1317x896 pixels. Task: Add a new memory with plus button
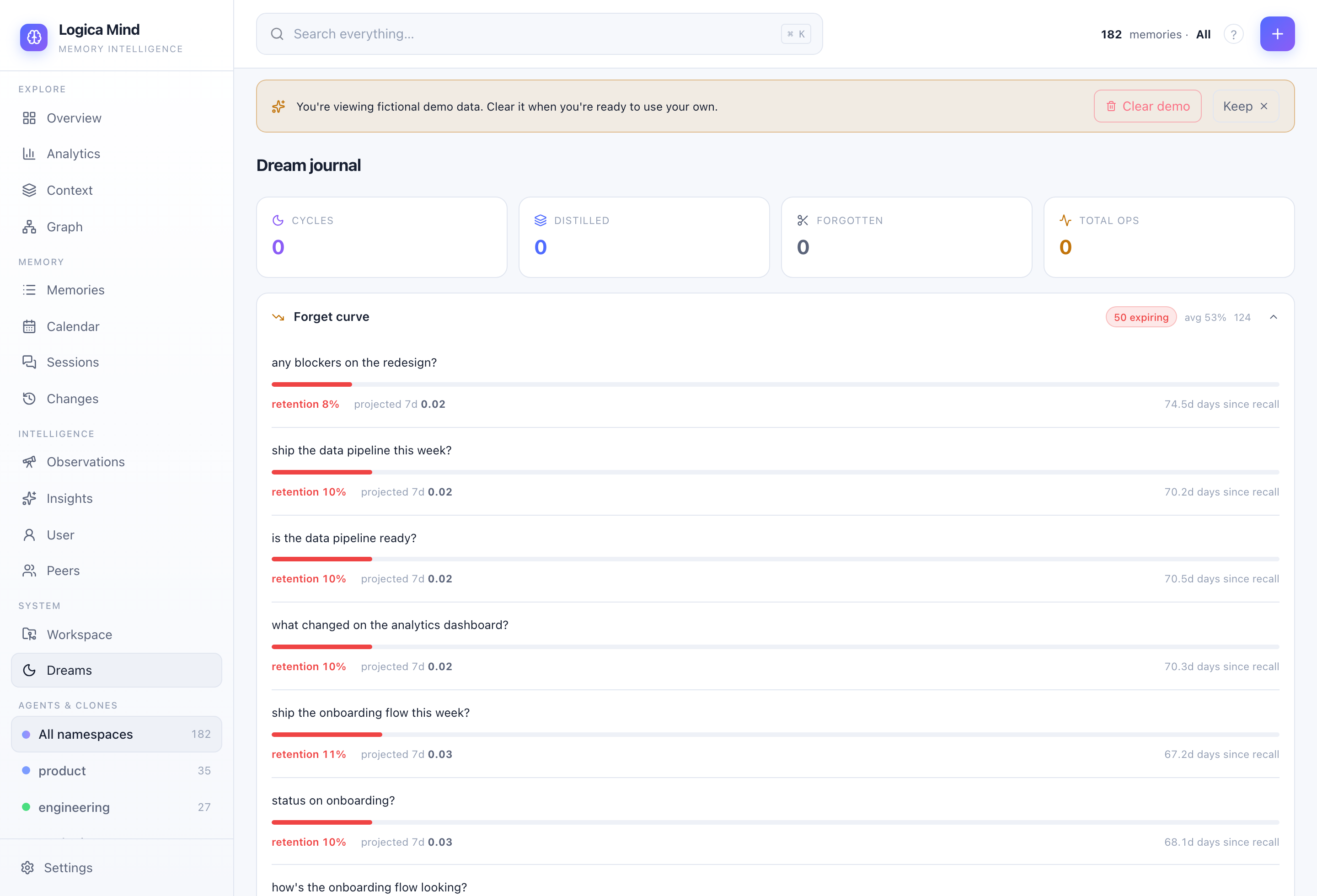1277,34
